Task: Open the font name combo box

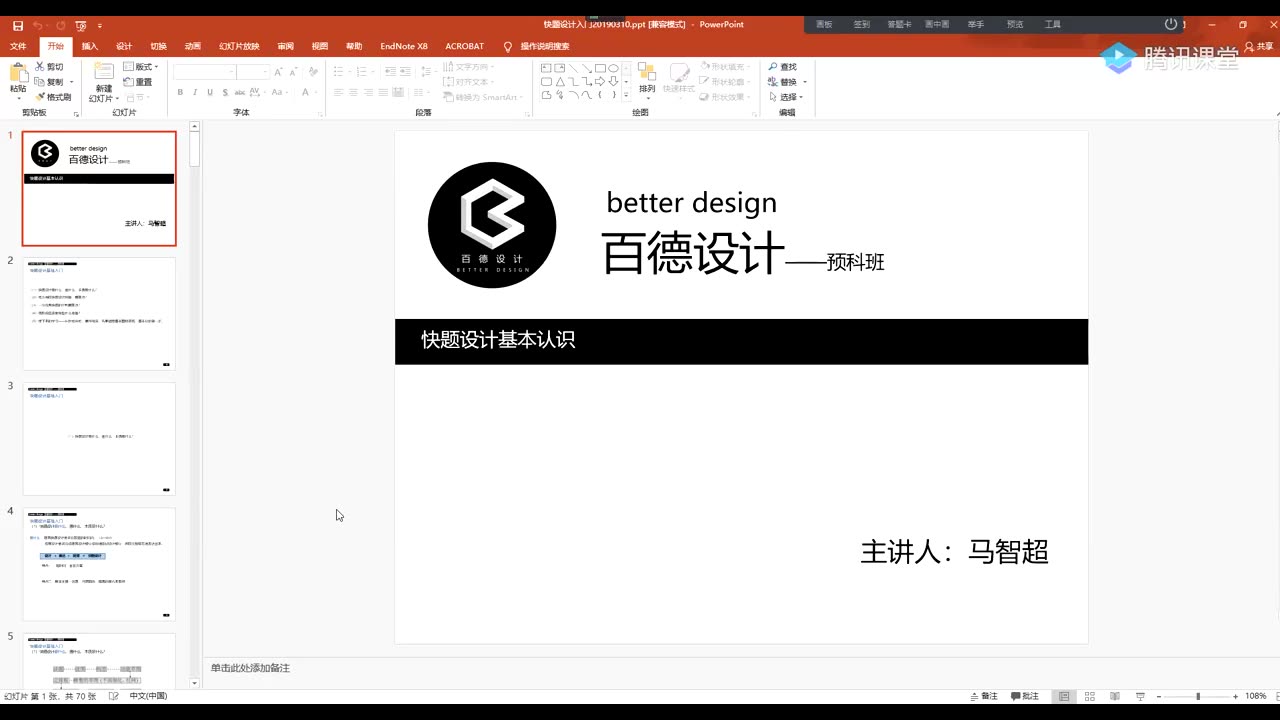Action: [x=205, y=72]
